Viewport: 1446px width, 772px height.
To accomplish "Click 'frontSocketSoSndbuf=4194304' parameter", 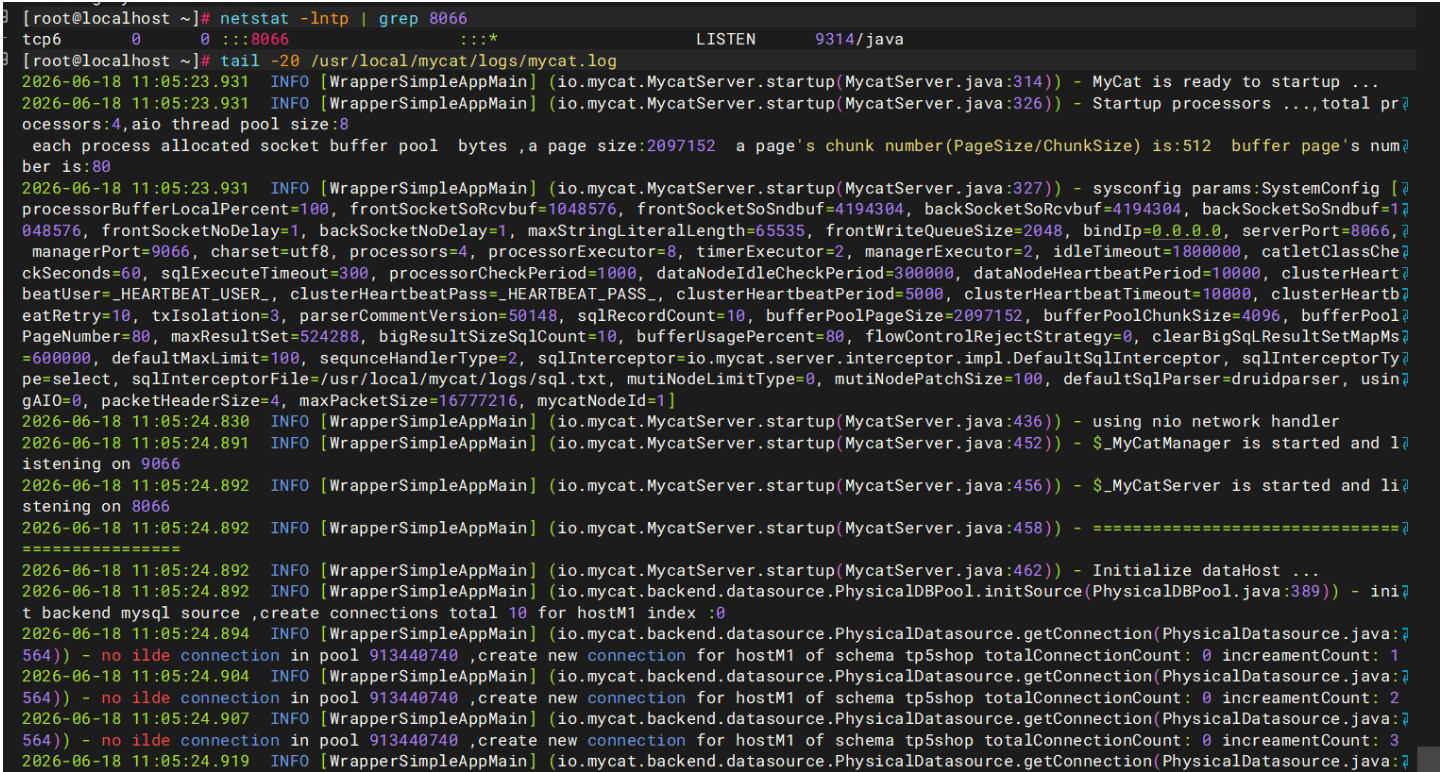I will (770, 209).
